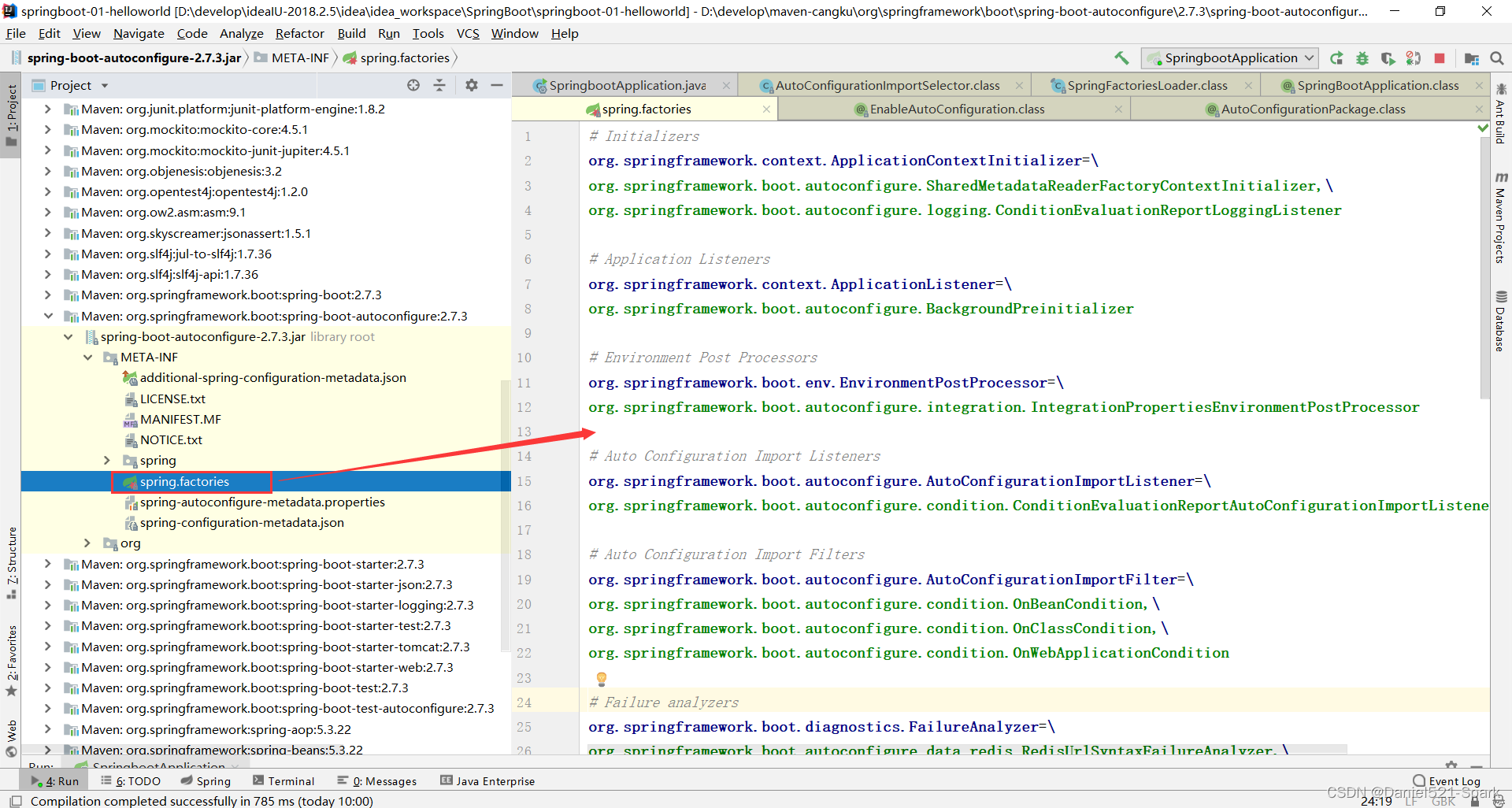Close the SpringbootApplication.java tab
This screenshot has width=1512, height=808.
pos(726,86)
